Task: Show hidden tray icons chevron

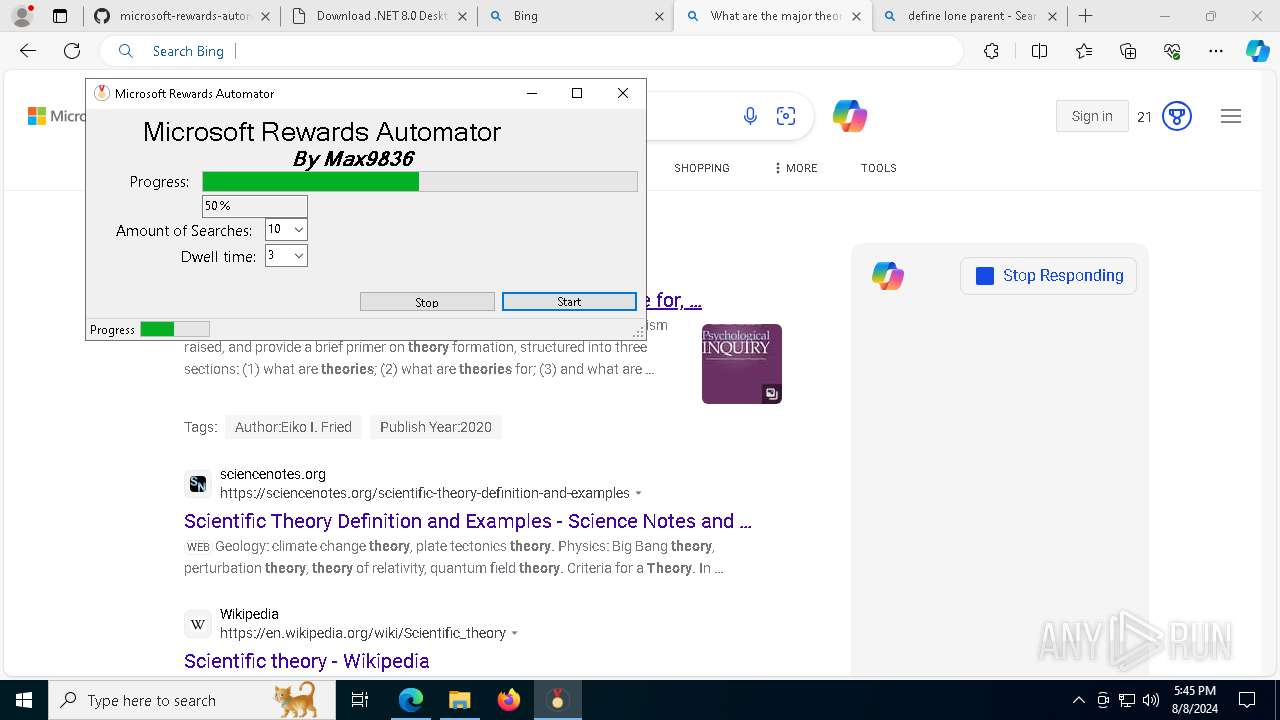Action: pyautogui.click(x=1078, y=700)
